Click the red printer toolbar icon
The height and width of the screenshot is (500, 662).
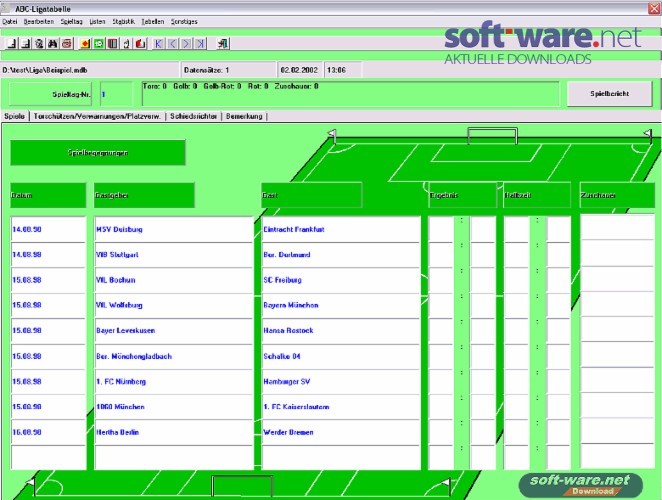[66, 43]
